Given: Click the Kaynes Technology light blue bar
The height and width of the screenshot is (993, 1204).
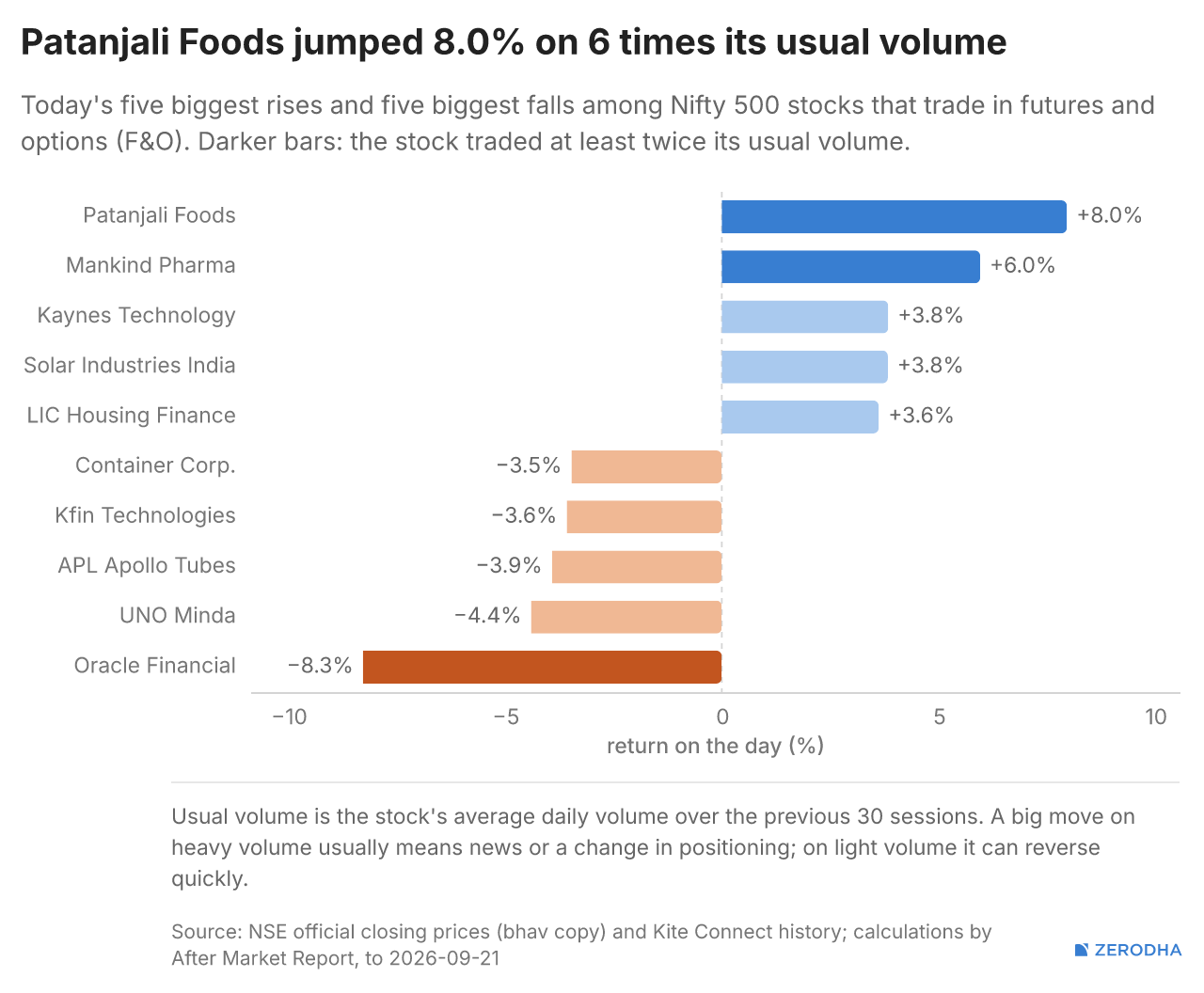Looking at the screenshot, I should tap(804, 317).
